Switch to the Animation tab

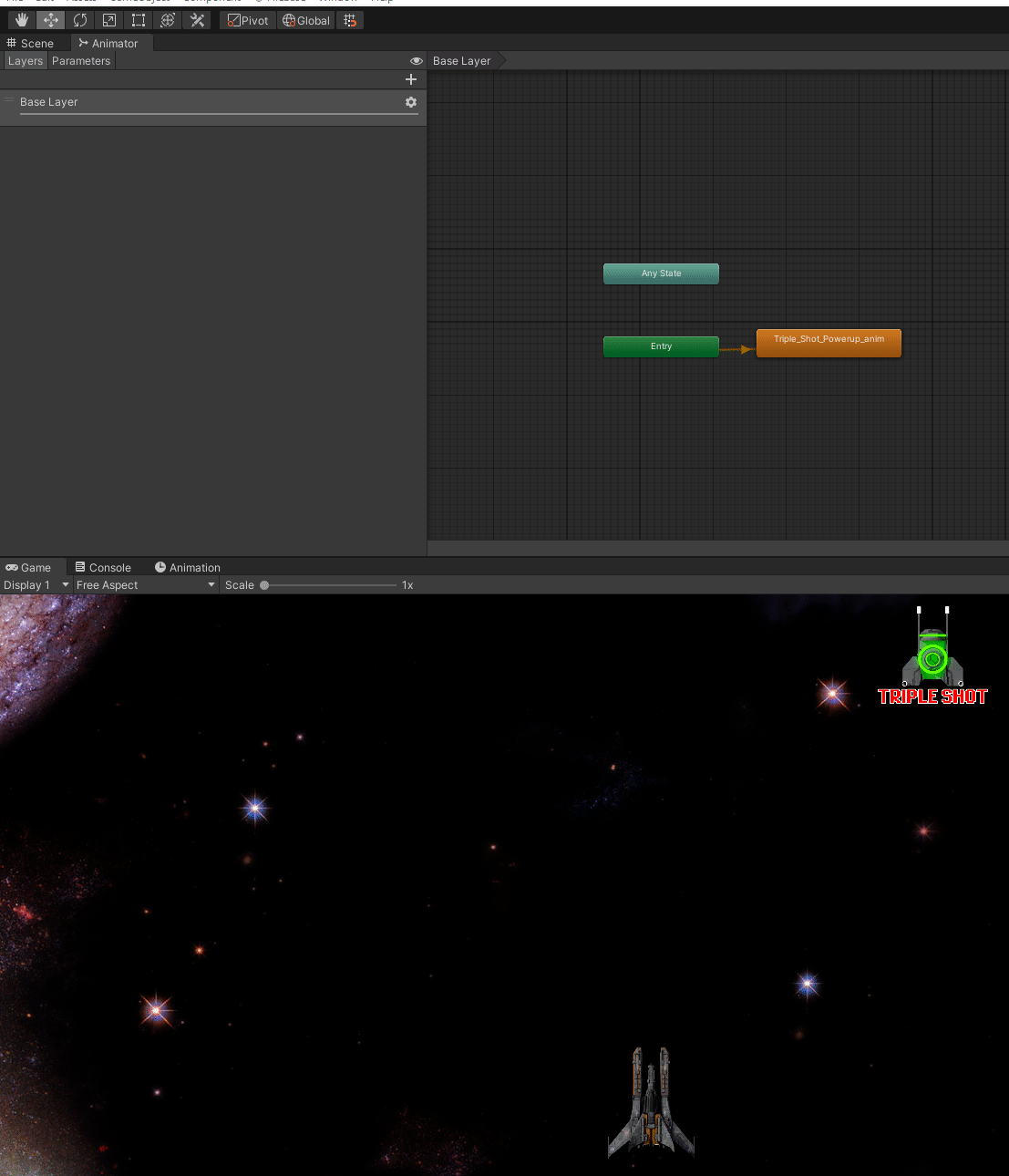[x=188, y=567]
